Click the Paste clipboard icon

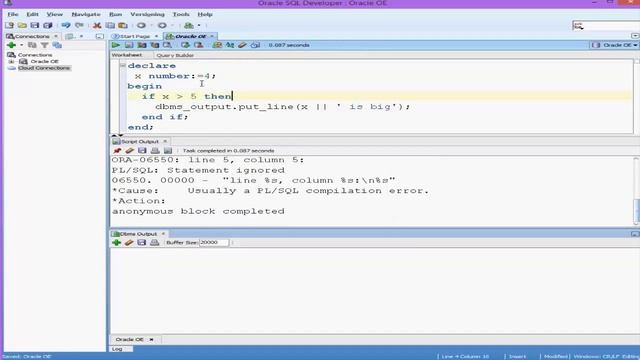[122, 25]
